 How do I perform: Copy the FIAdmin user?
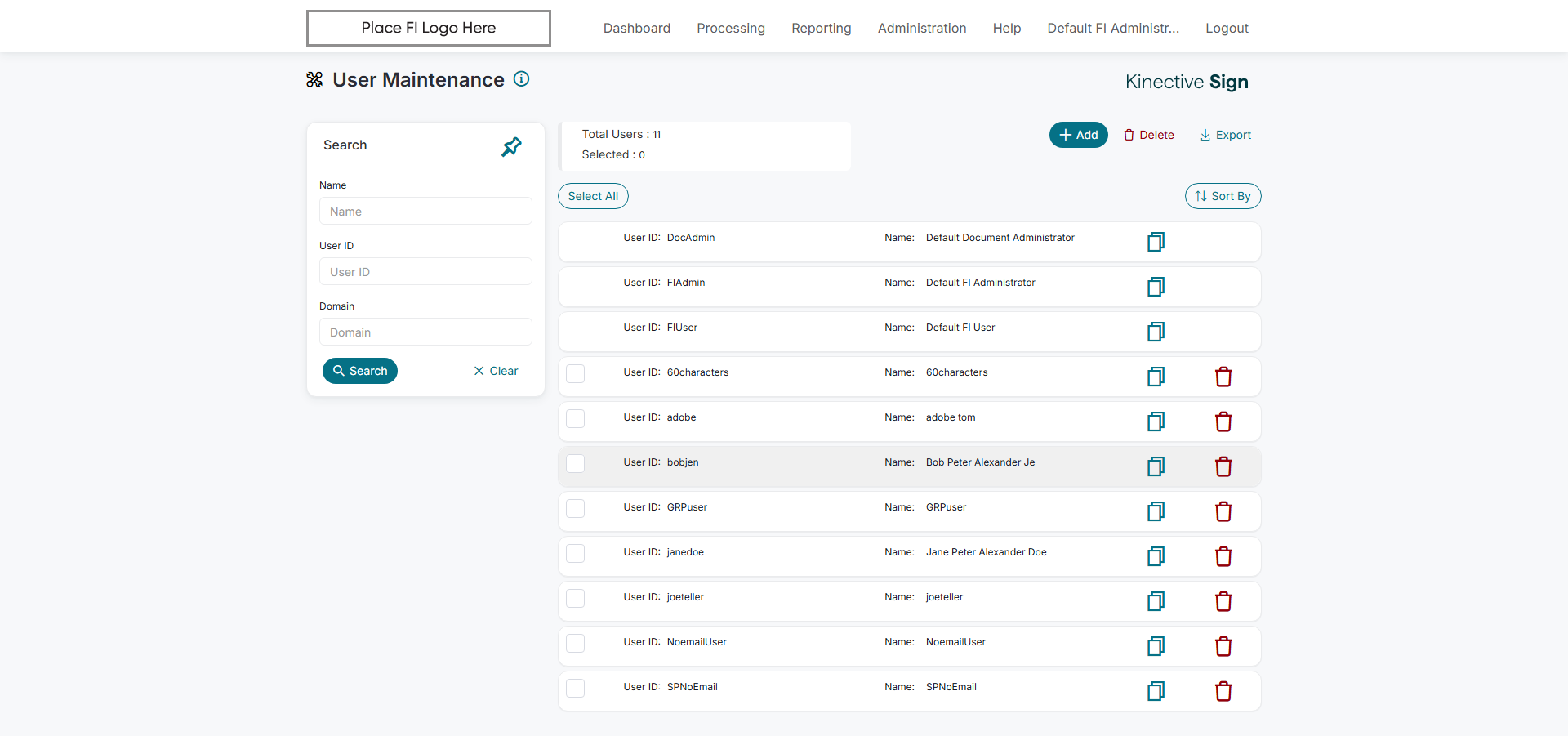point(1156,287)
